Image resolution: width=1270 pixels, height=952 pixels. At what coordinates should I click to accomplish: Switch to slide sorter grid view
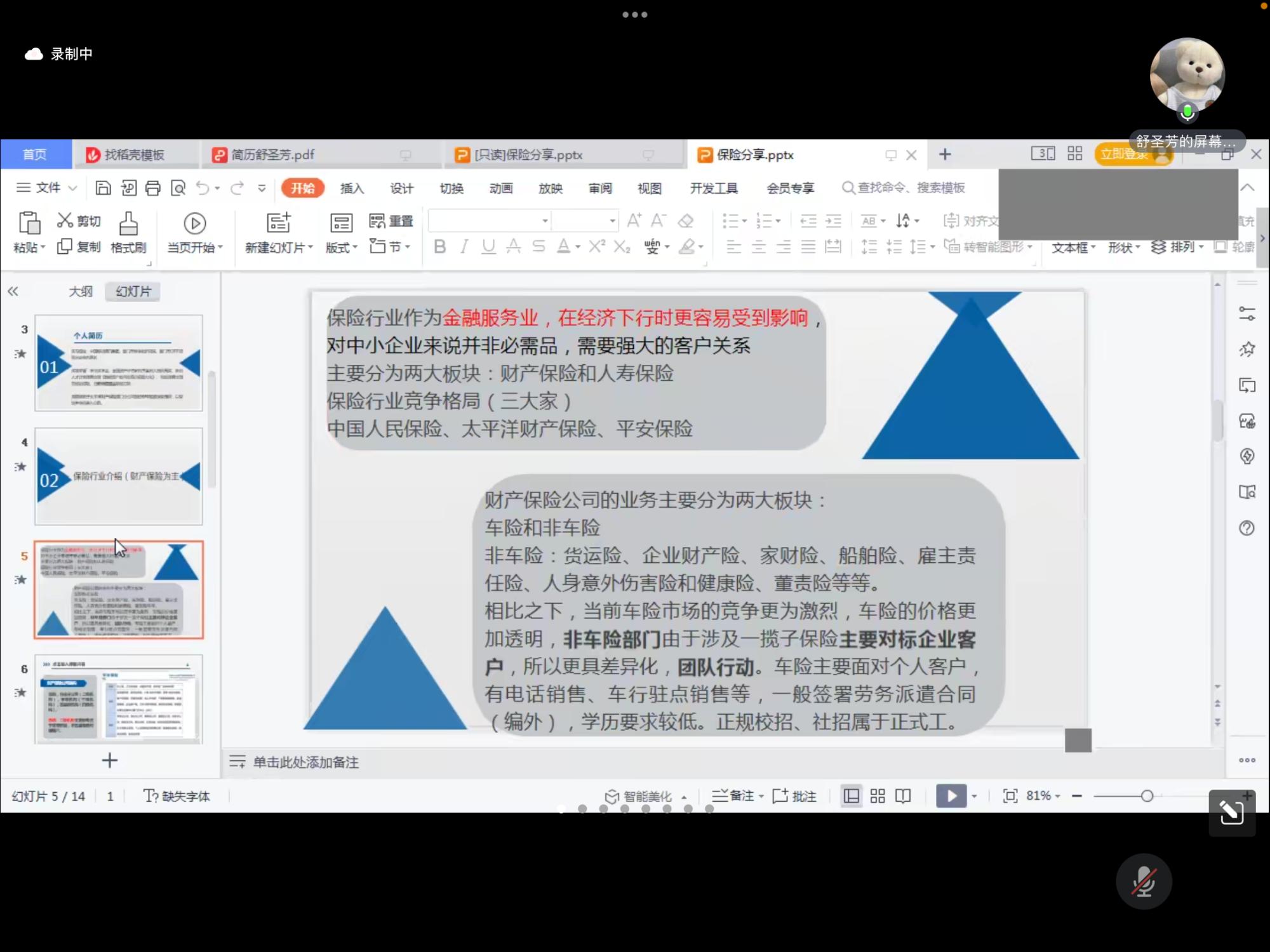click(x=878, y=796)
